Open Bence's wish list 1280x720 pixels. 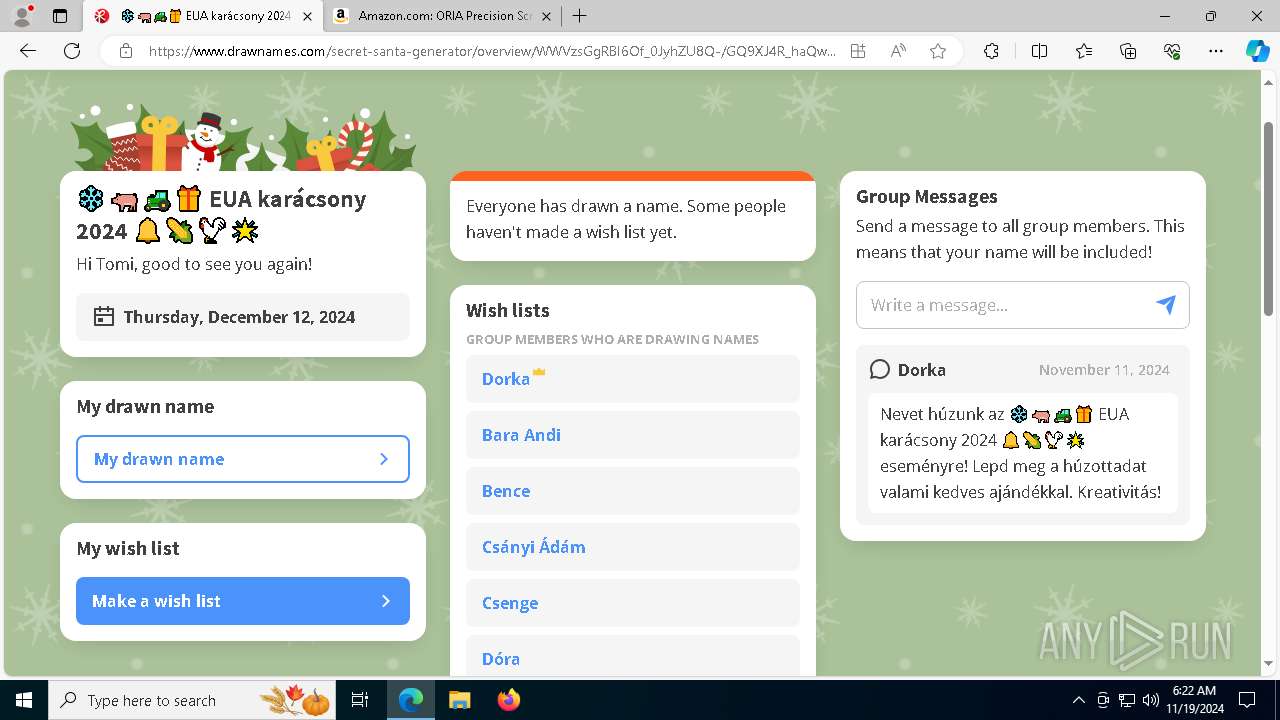(633, 491)
